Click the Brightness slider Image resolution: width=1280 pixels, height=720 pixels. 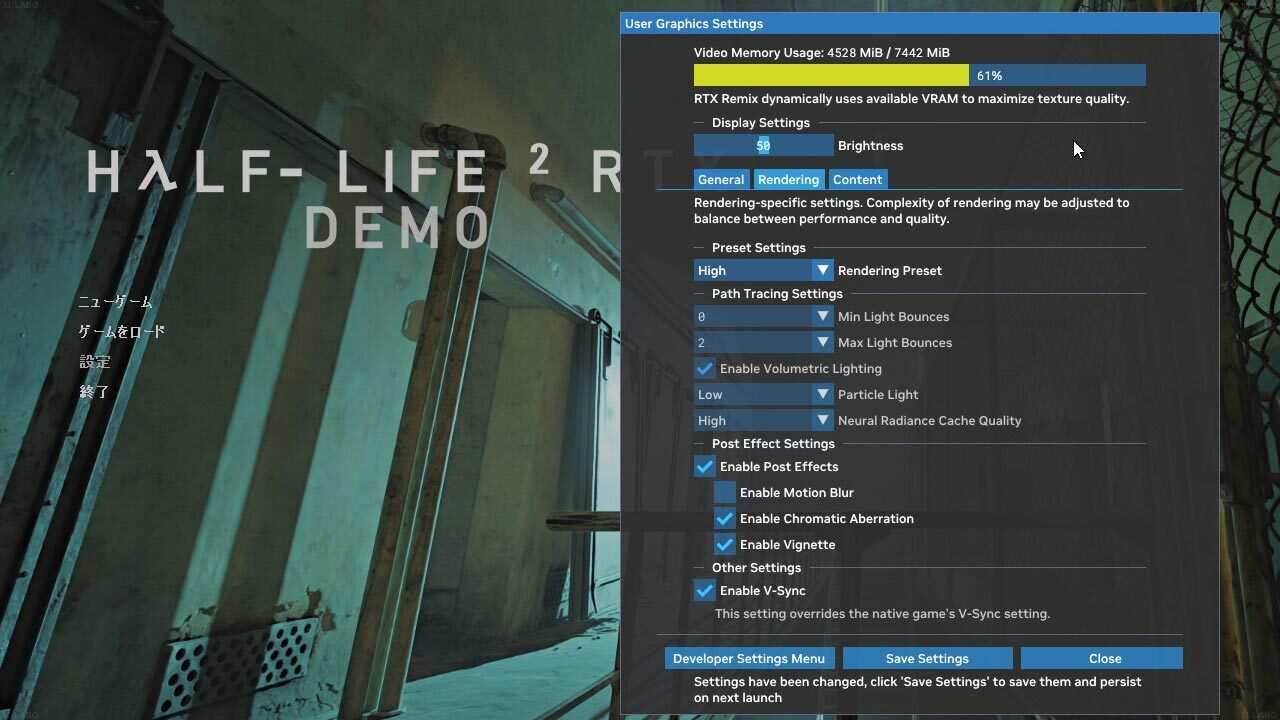[763, 146]
